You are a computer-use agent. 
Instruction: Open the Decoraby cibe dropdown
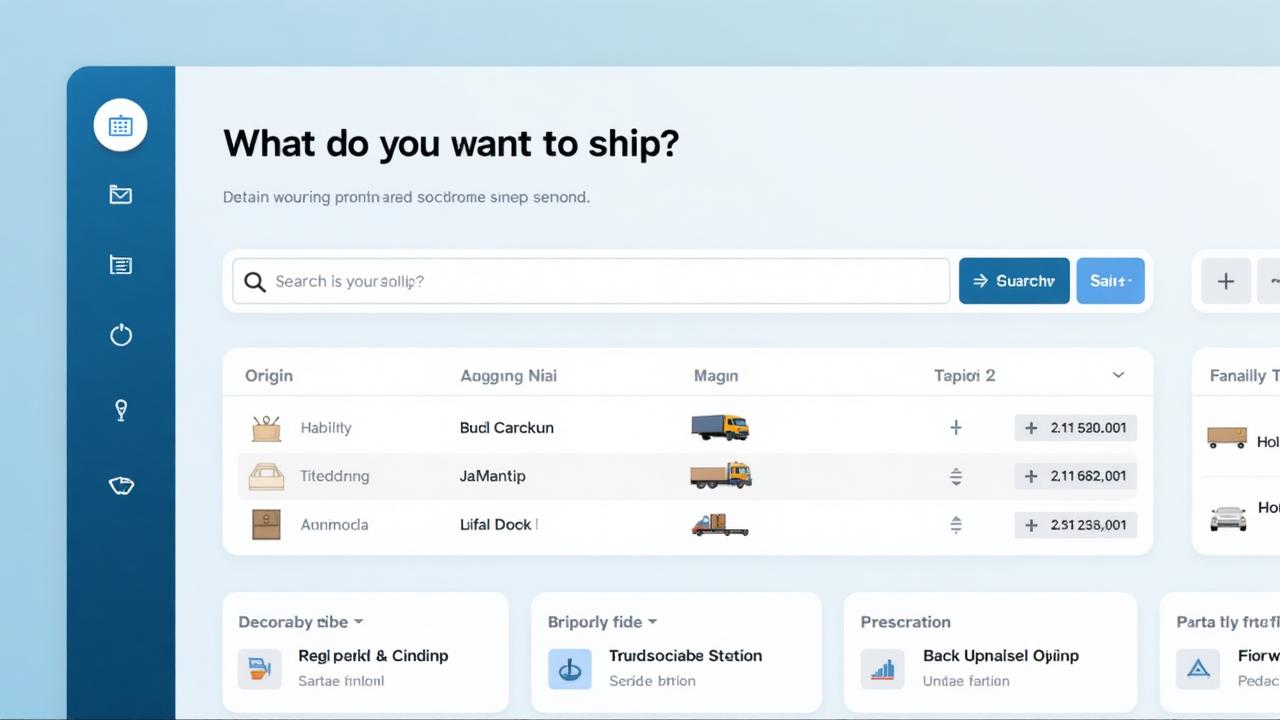click(301, 622)
